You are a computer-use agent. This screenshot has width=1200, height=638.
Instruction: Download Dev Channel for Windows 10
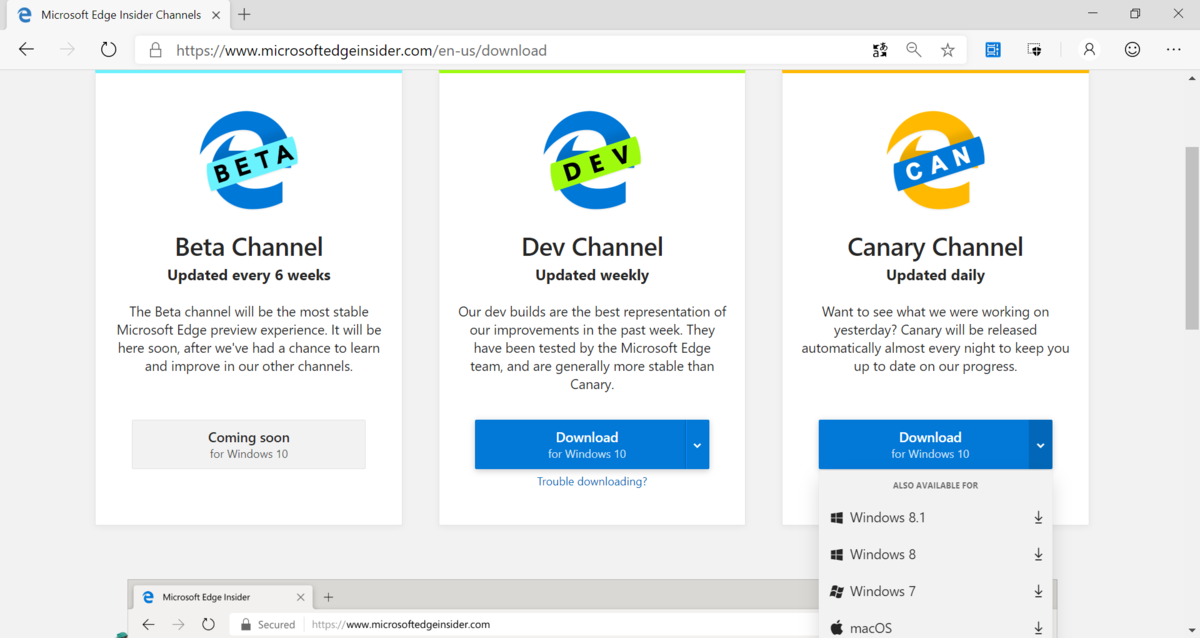[580, 444]
